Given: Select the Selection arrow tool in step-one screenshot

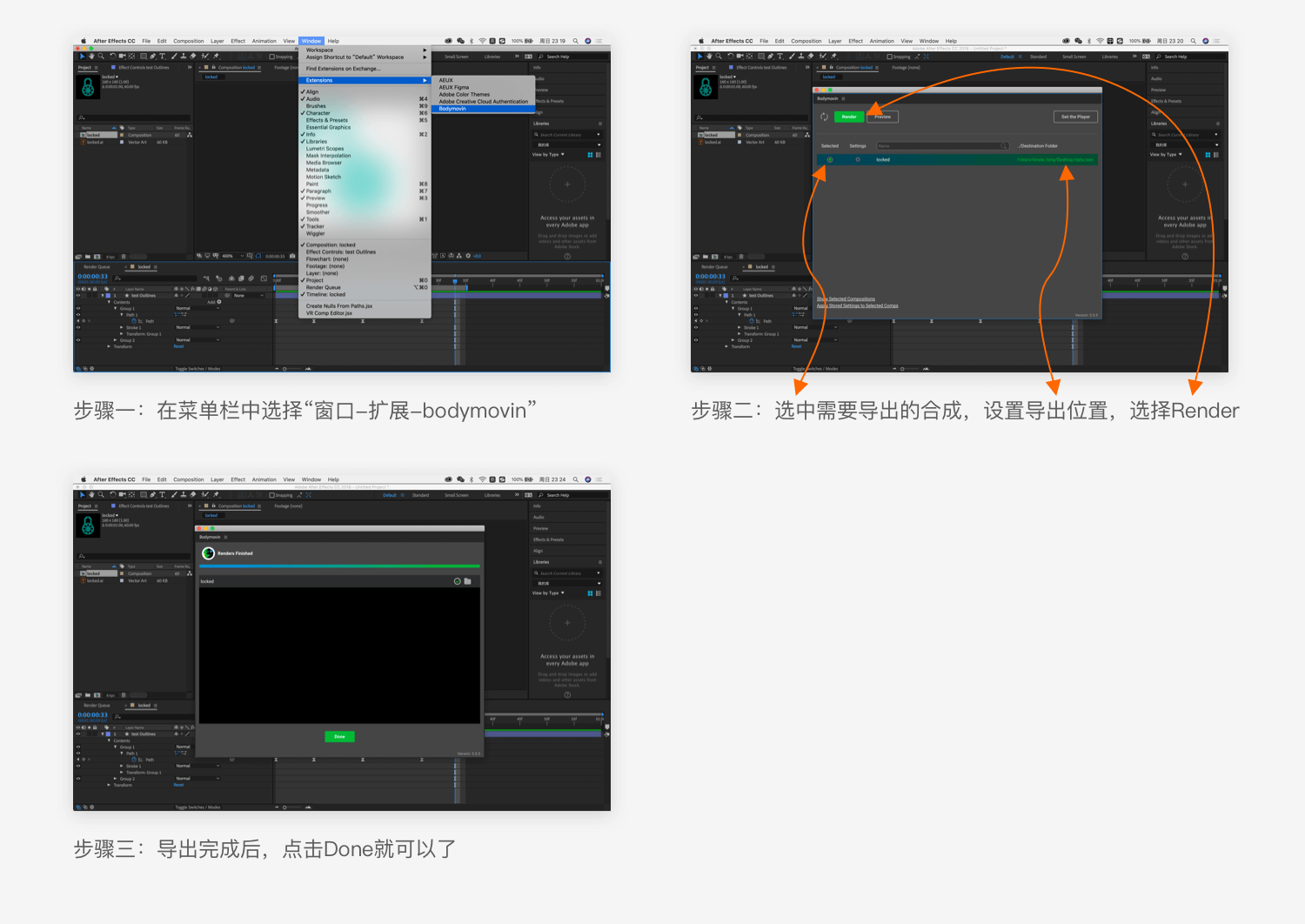Looking at the screenshot, I should click(x=82, y=56).
